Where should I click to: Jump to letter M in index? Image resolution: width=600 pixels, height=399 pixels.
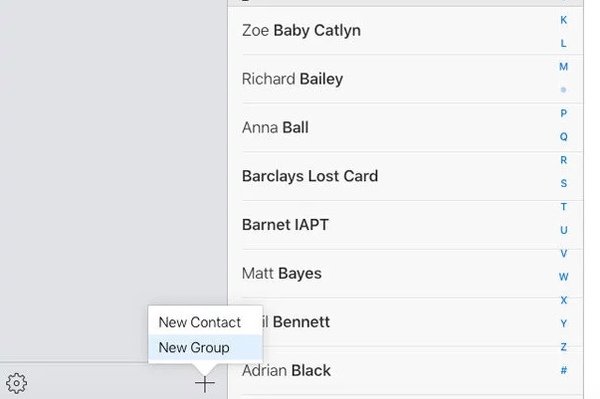[563, 67]
